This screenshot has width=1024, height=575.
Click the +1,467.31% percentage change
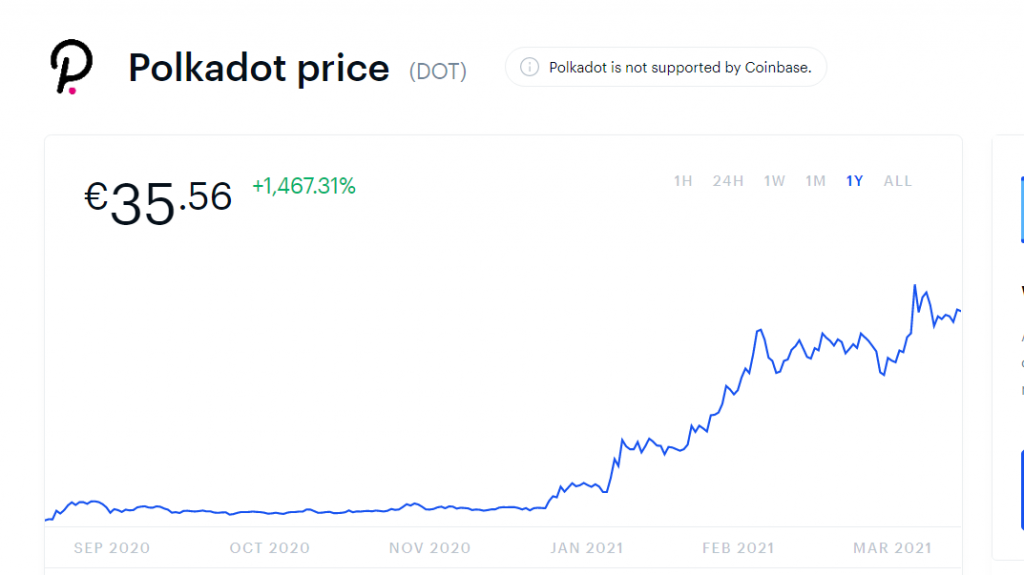[x=304, y=186]
